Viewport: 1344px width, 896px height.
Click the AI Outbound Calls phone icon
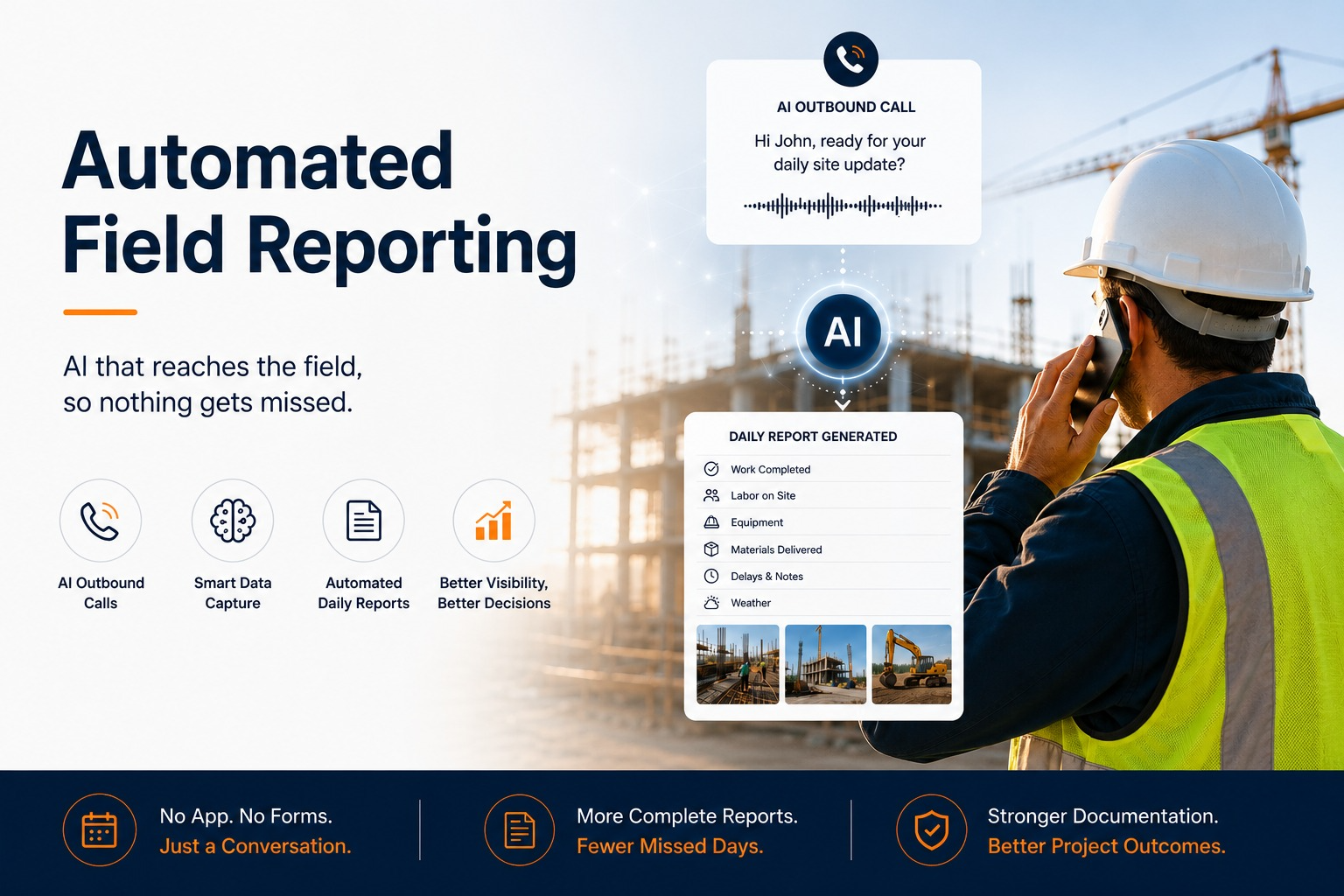tap(101, 520)
